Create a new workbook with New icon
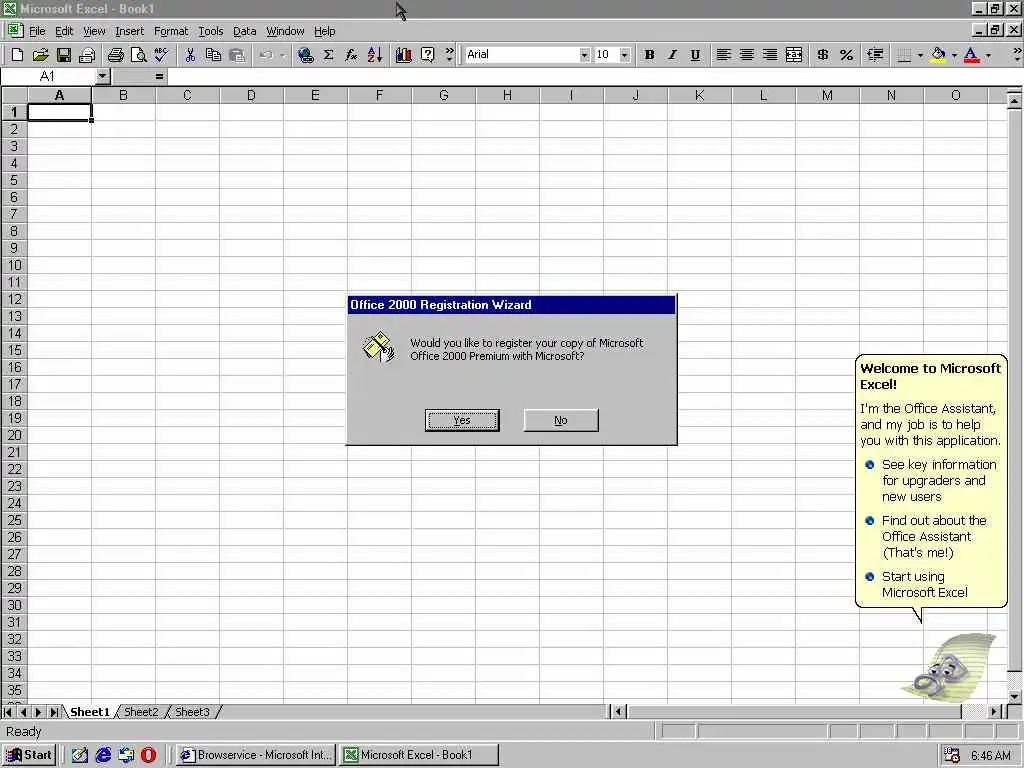This screenshot has width=1024, height=768. click(x=17, y=56)
